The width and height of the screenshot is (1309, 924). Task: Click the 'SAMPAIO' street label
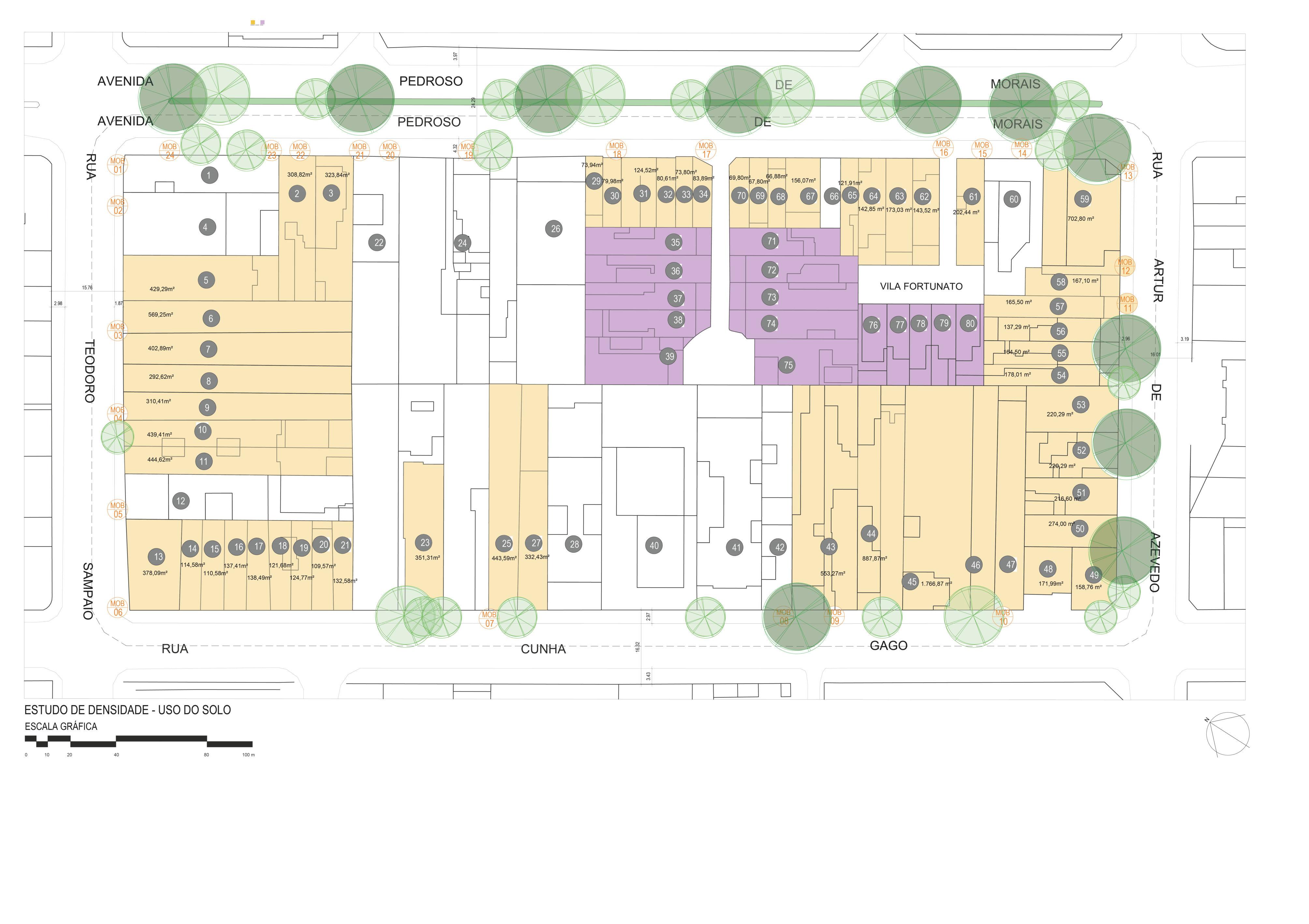[88, 591]
